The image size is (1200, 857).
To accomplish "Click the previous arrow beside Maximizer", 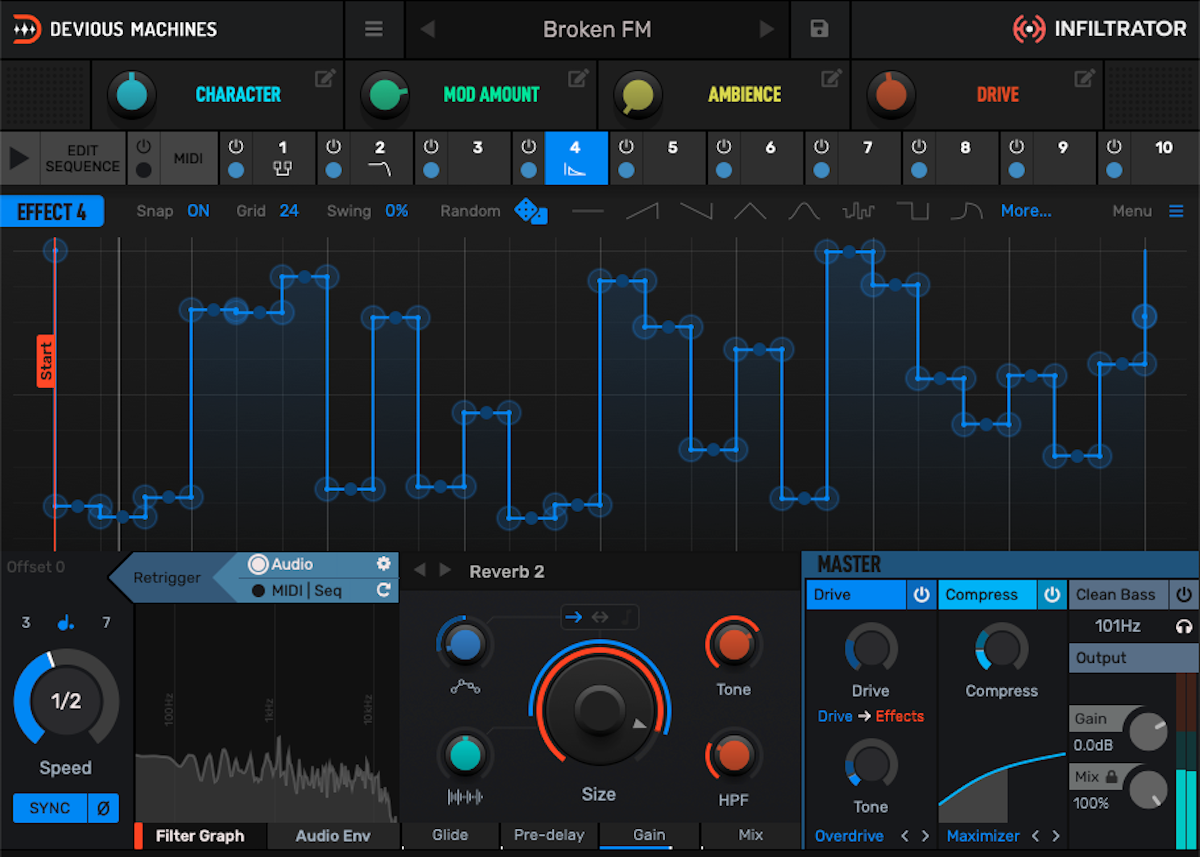I will [x=1037, y=836].
